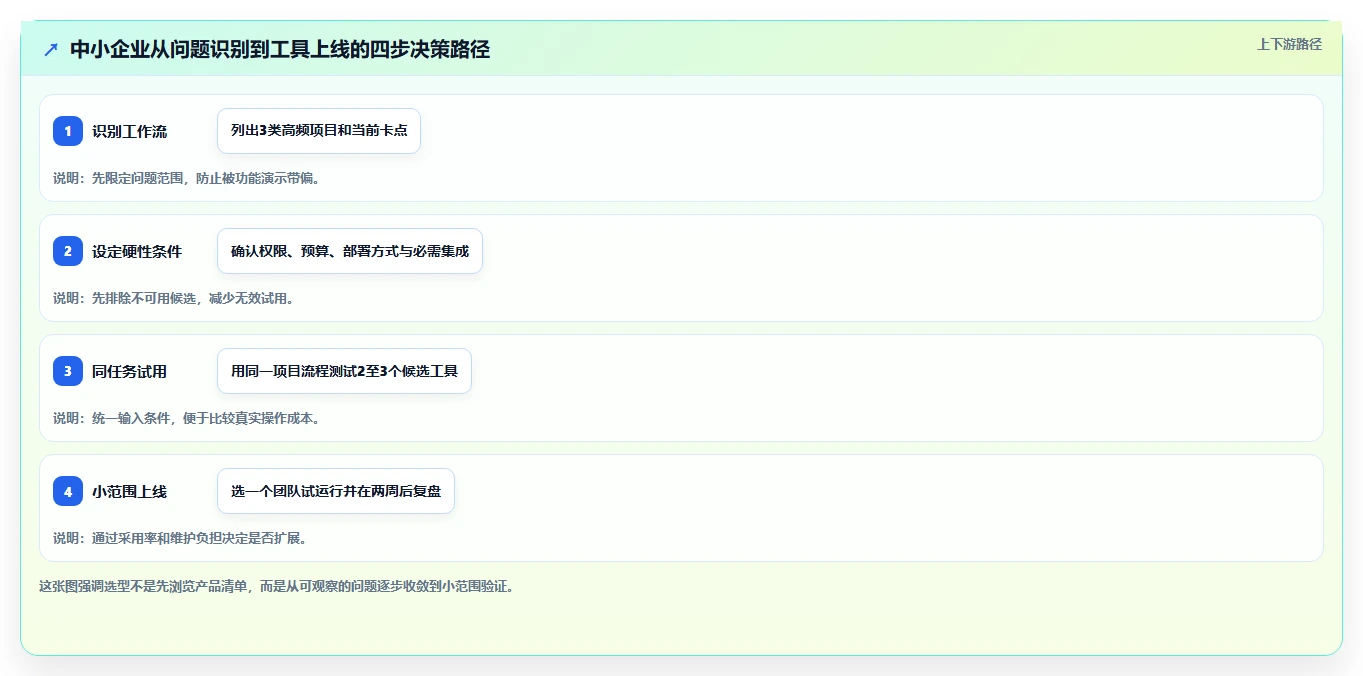
Task: Select the 列出3类高频项目和当前卡点 chip
Action: (319, 131)
